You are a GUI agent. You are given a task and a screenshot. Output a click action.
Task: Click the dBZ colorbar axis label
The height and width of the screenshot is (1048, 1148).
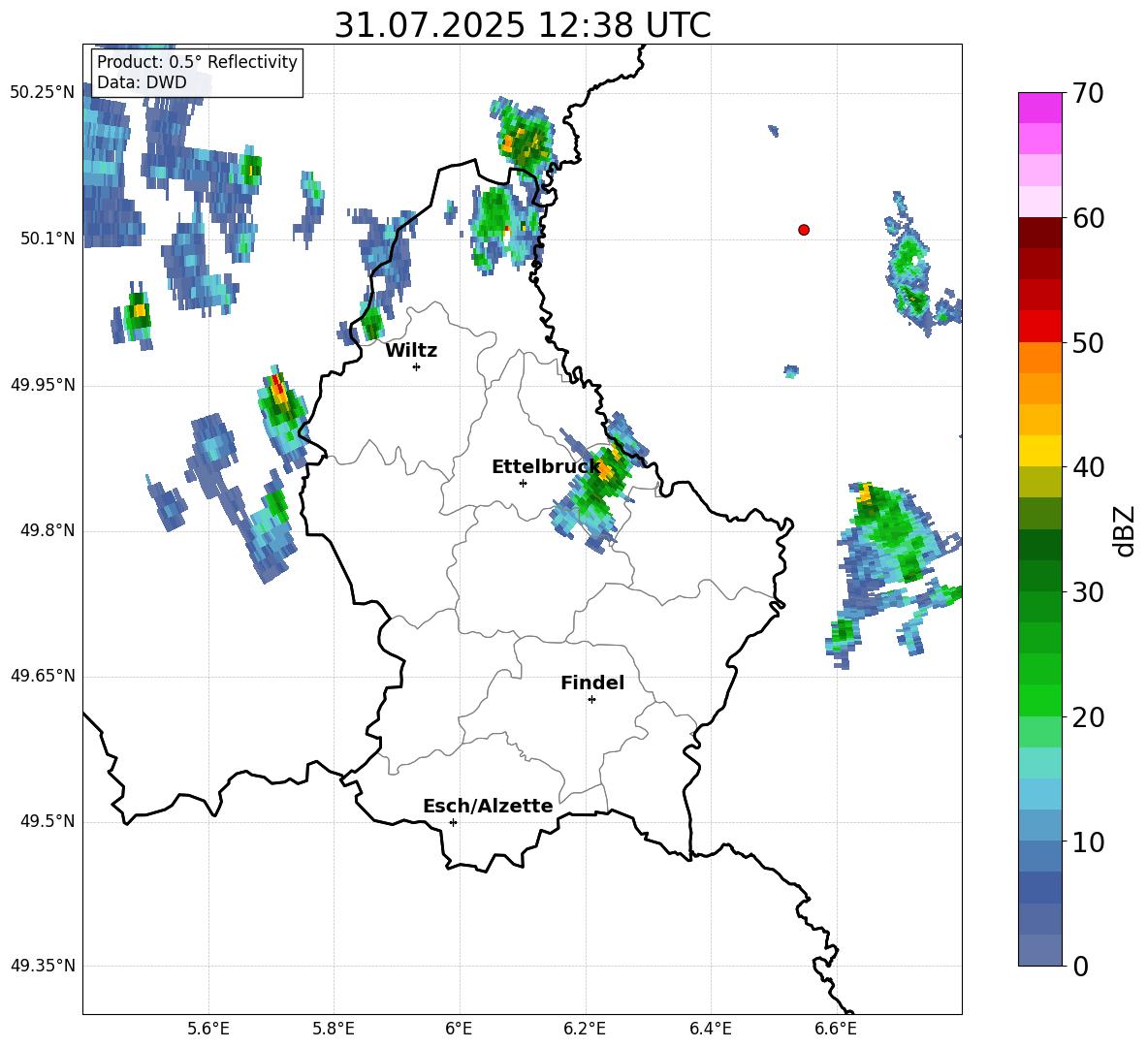click(x=1125, y=530)
